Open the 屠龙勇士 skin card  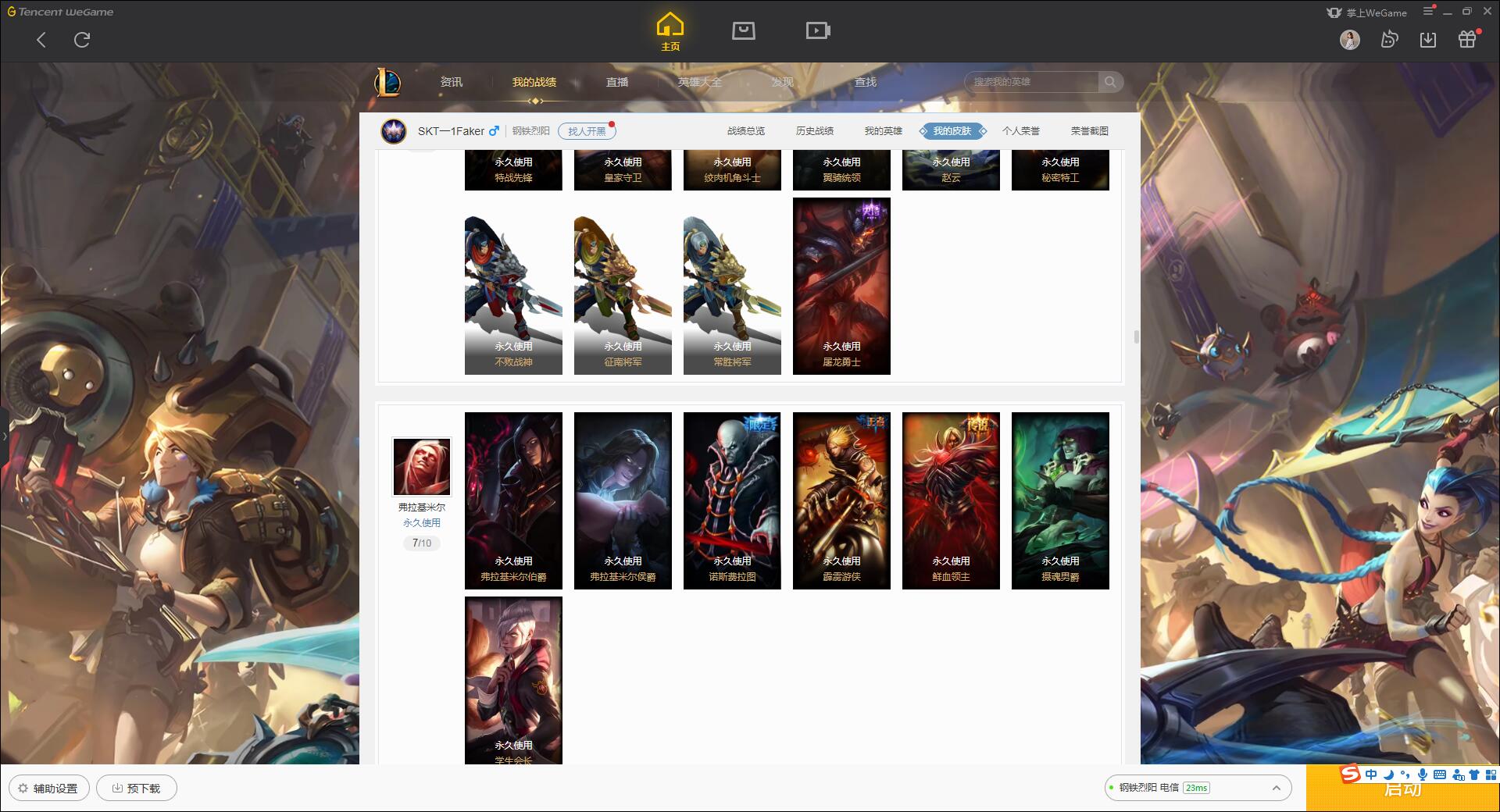tap(841, 286)
